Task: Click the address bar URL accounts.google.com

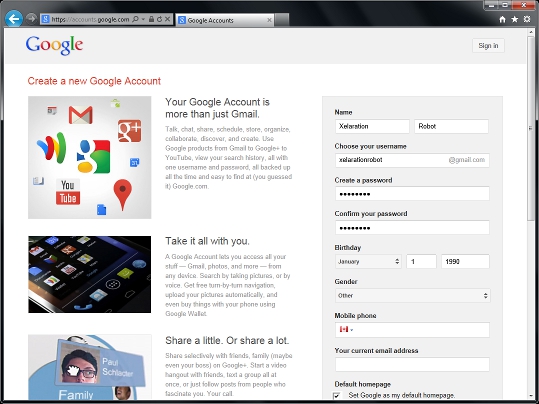Action: pos(90,19)
